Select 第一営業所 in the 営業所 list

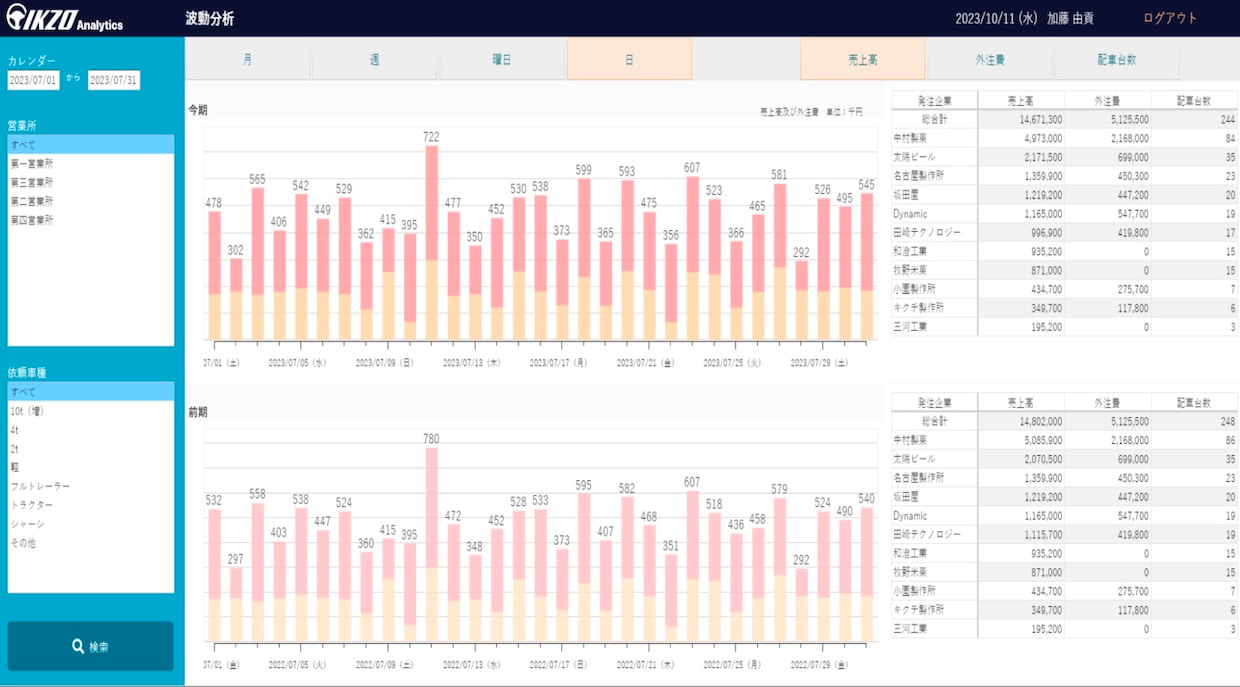click(32, 163)
